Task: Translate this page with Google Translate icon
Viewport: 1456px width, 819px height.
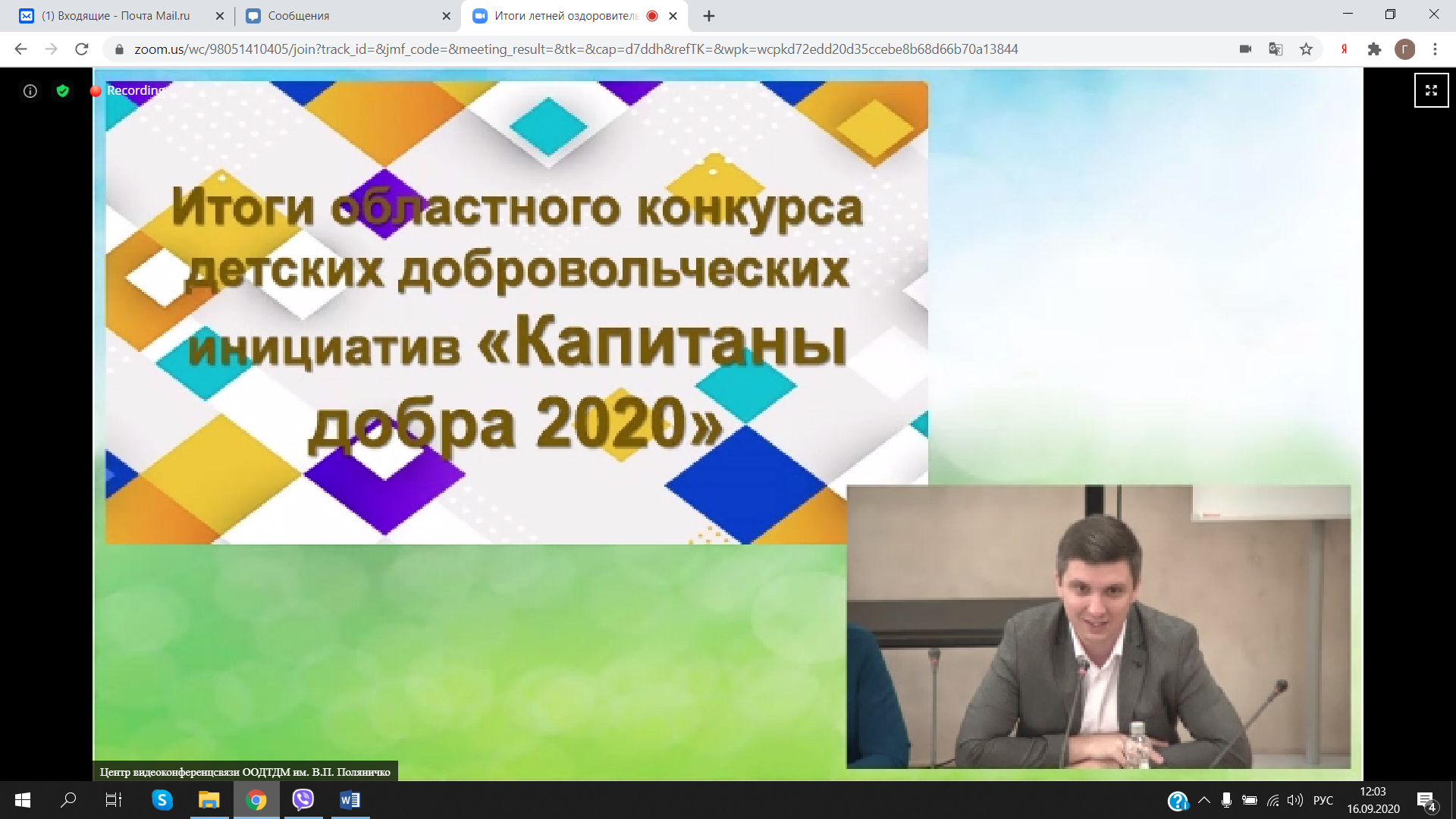Action: coord(1276,49)
